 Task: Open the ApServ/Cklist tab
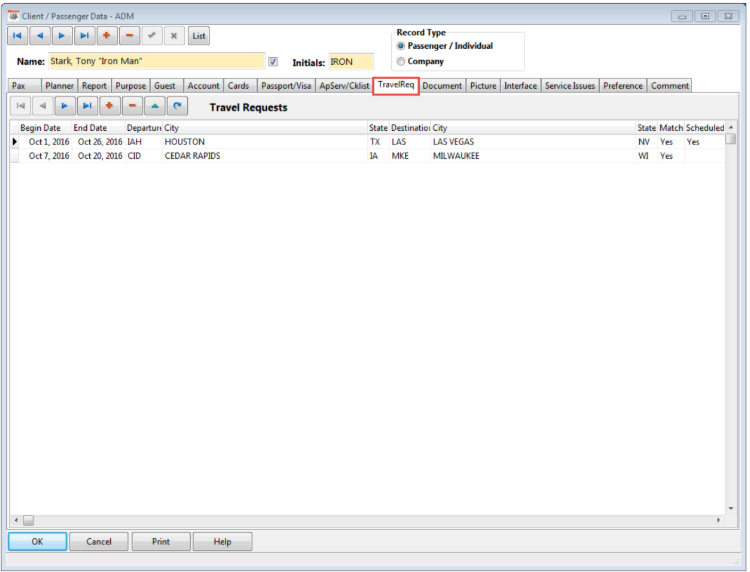[344, 86]
